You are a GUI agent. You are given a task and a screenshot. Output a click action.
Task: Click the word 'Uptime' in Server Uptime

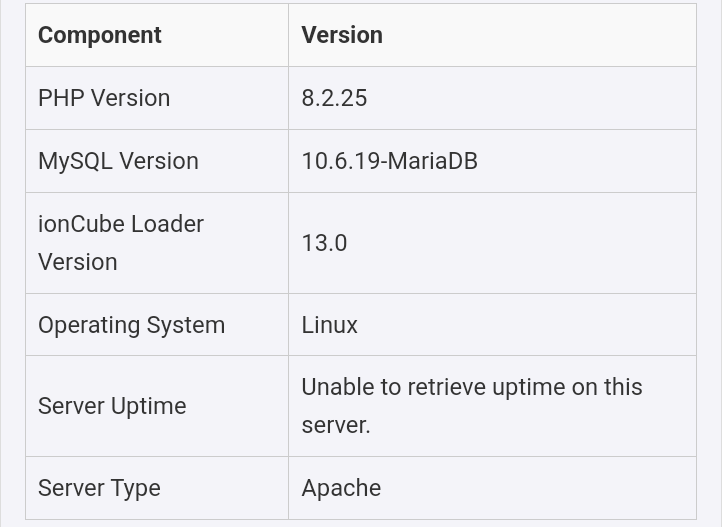[148, 406]
